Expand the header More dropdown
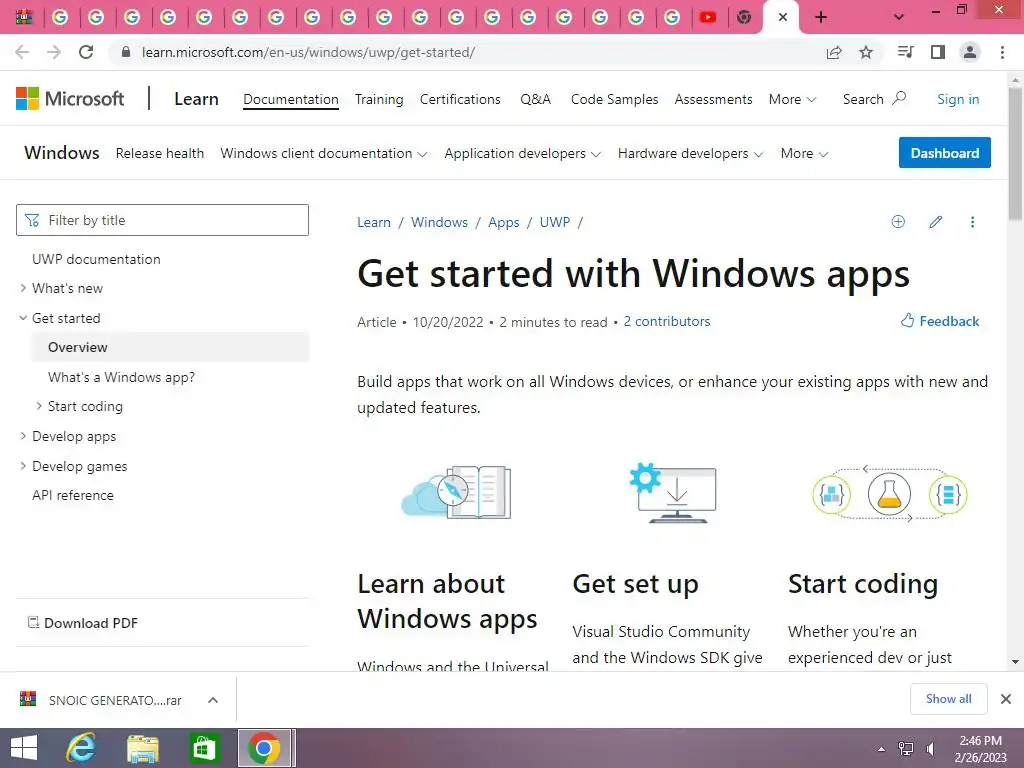Screen dimensions: 1024x768 792,99
